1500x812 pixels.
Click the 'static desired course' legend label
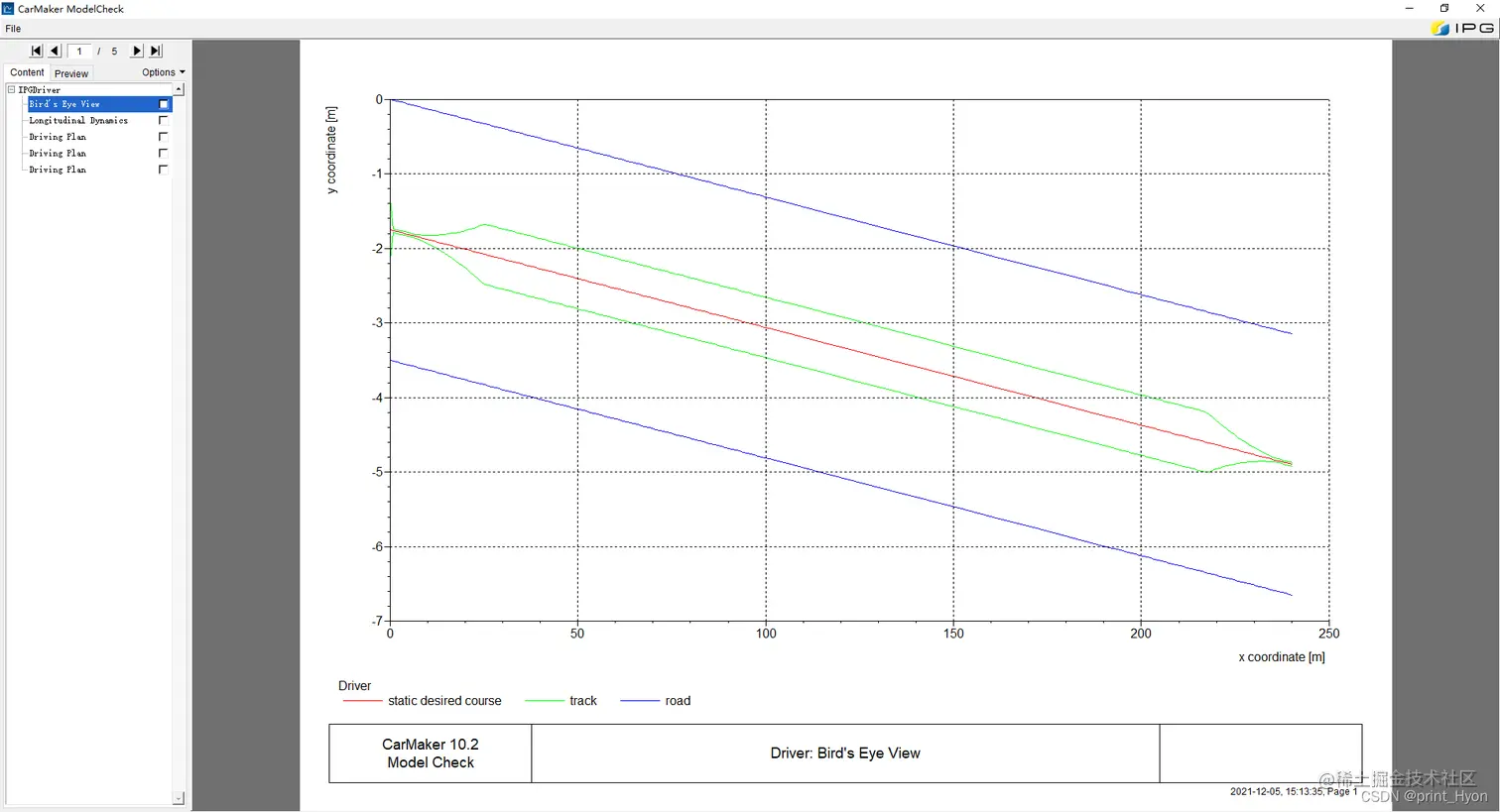point(444,701)
